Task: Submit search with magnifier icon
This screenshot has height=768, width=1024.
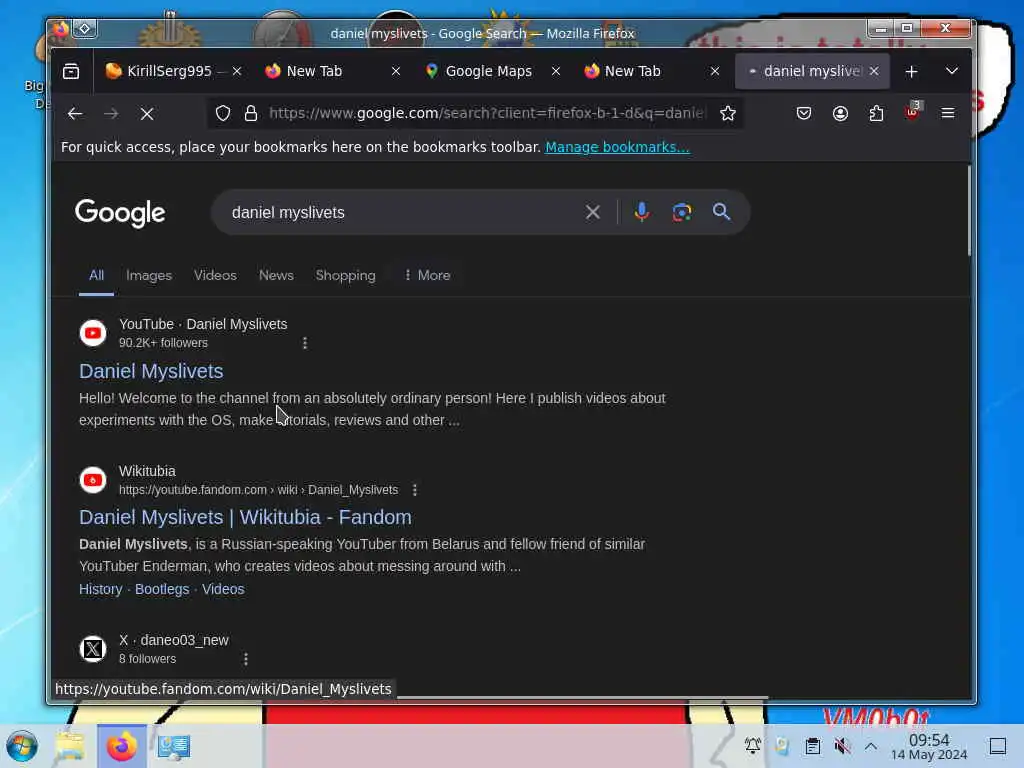Action: click(x=721, y=212)
